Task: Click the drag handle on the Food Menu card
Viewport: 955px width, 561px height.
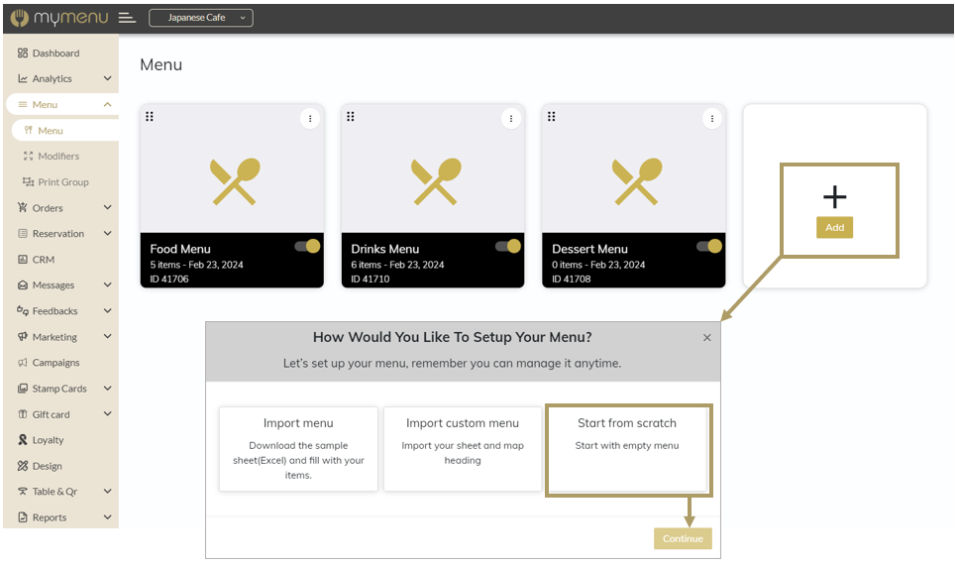Action: tap(149, 116)
